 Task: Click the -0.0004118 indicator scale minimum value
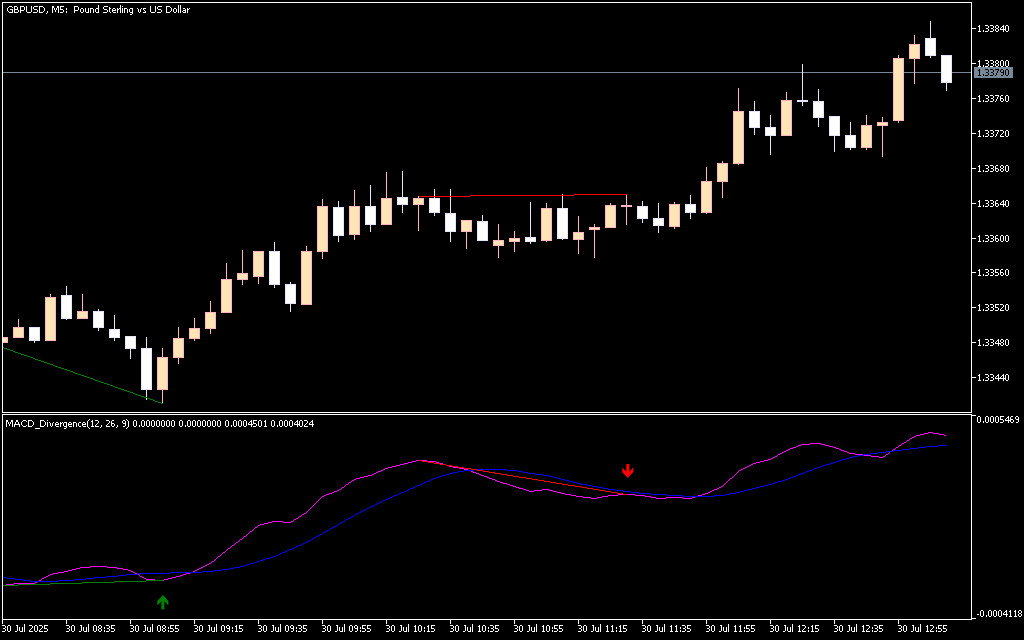996,613
